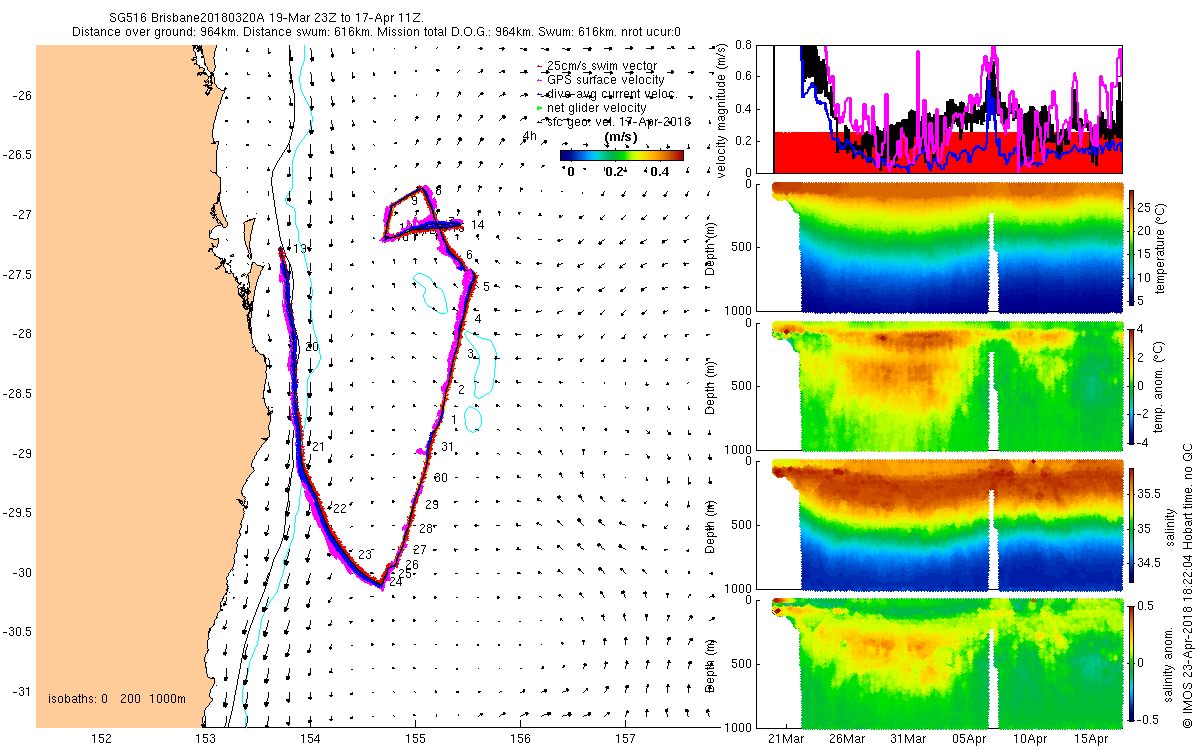
Task: Click the '21Mar' date tick label
Action: pyautogui.click(x=785, y=739)
